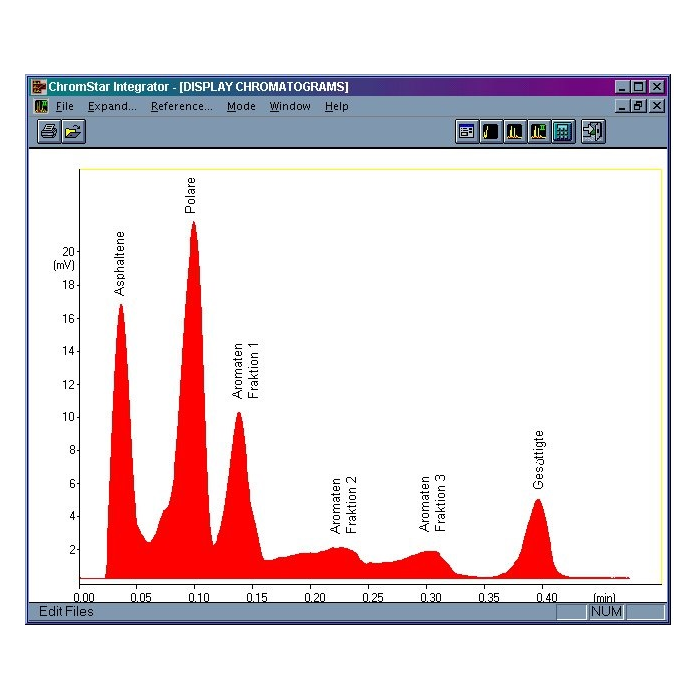Open file with the folder icon
This screenshot has height=700, width=700.
point(73,131)
